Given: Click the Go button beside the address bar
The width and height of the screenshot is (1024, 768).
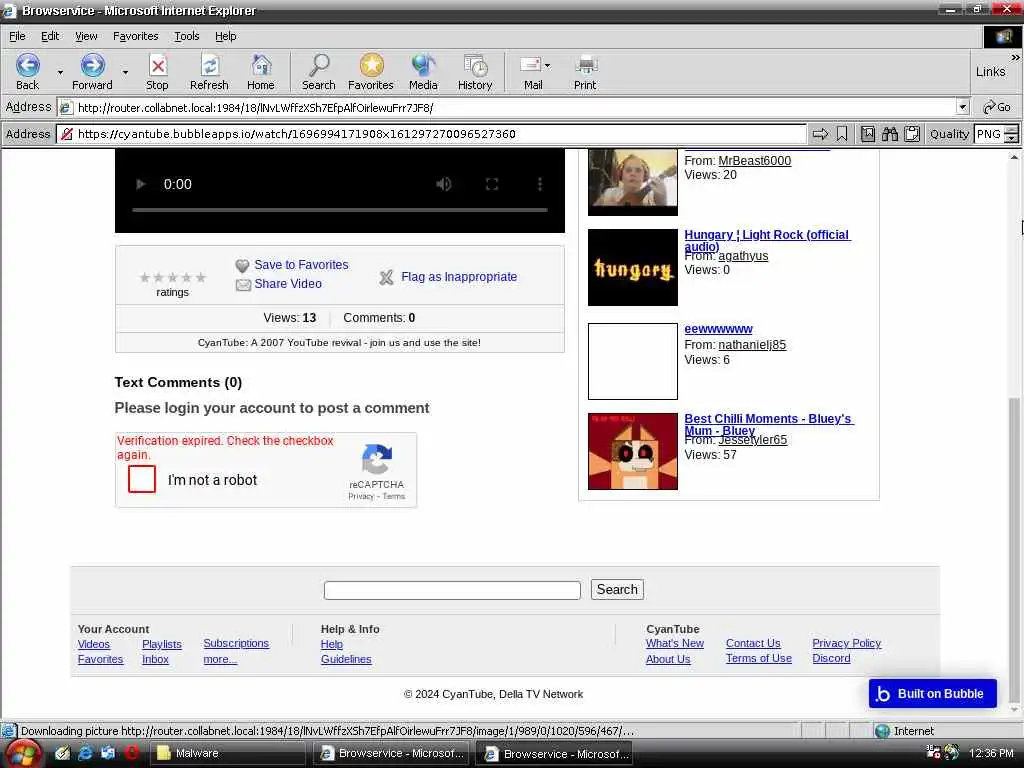Looking at the screenshot, I should [997, 107].
